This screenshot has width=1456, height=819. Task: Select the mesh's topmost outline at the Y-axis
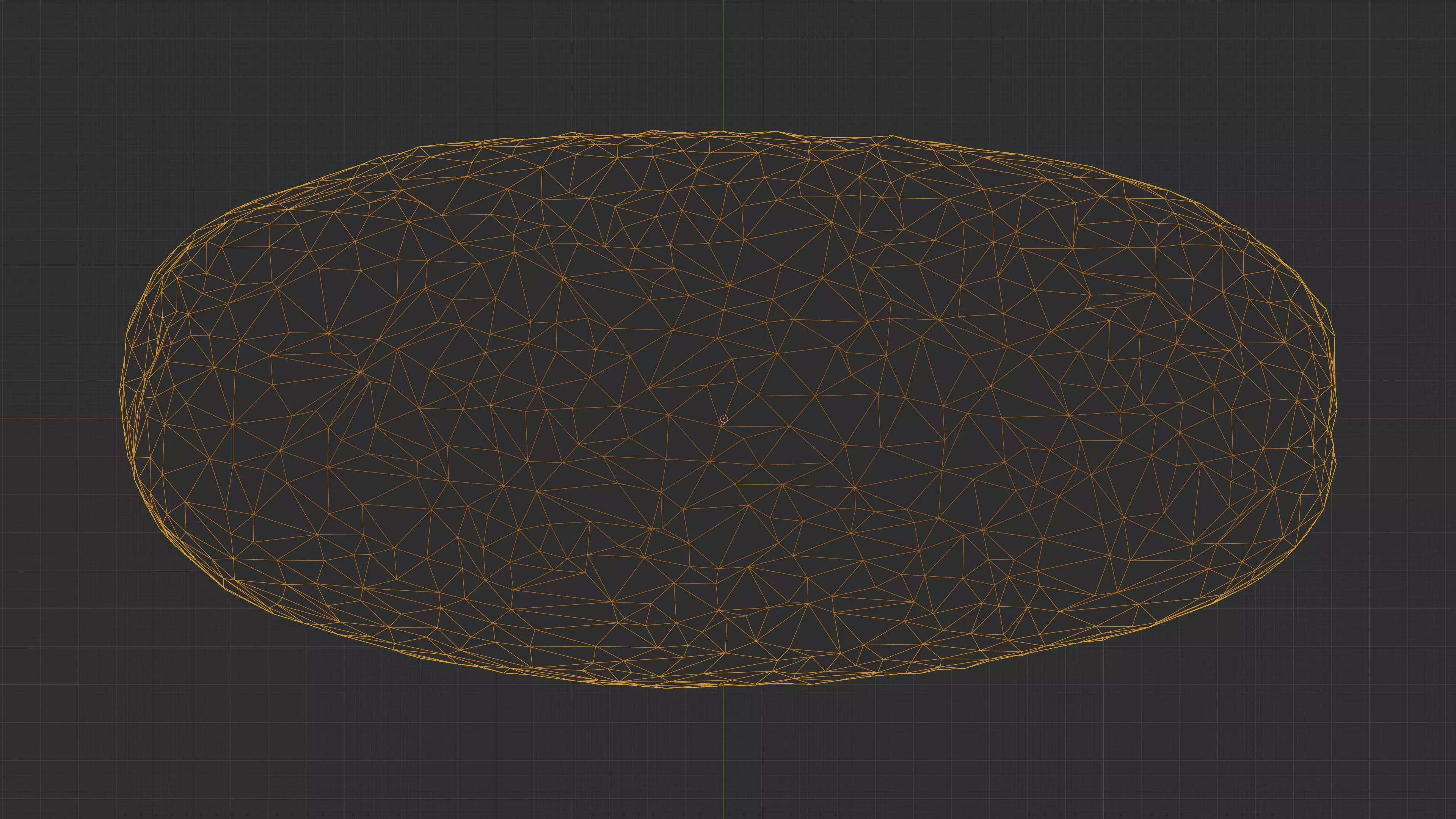(724, 131)
